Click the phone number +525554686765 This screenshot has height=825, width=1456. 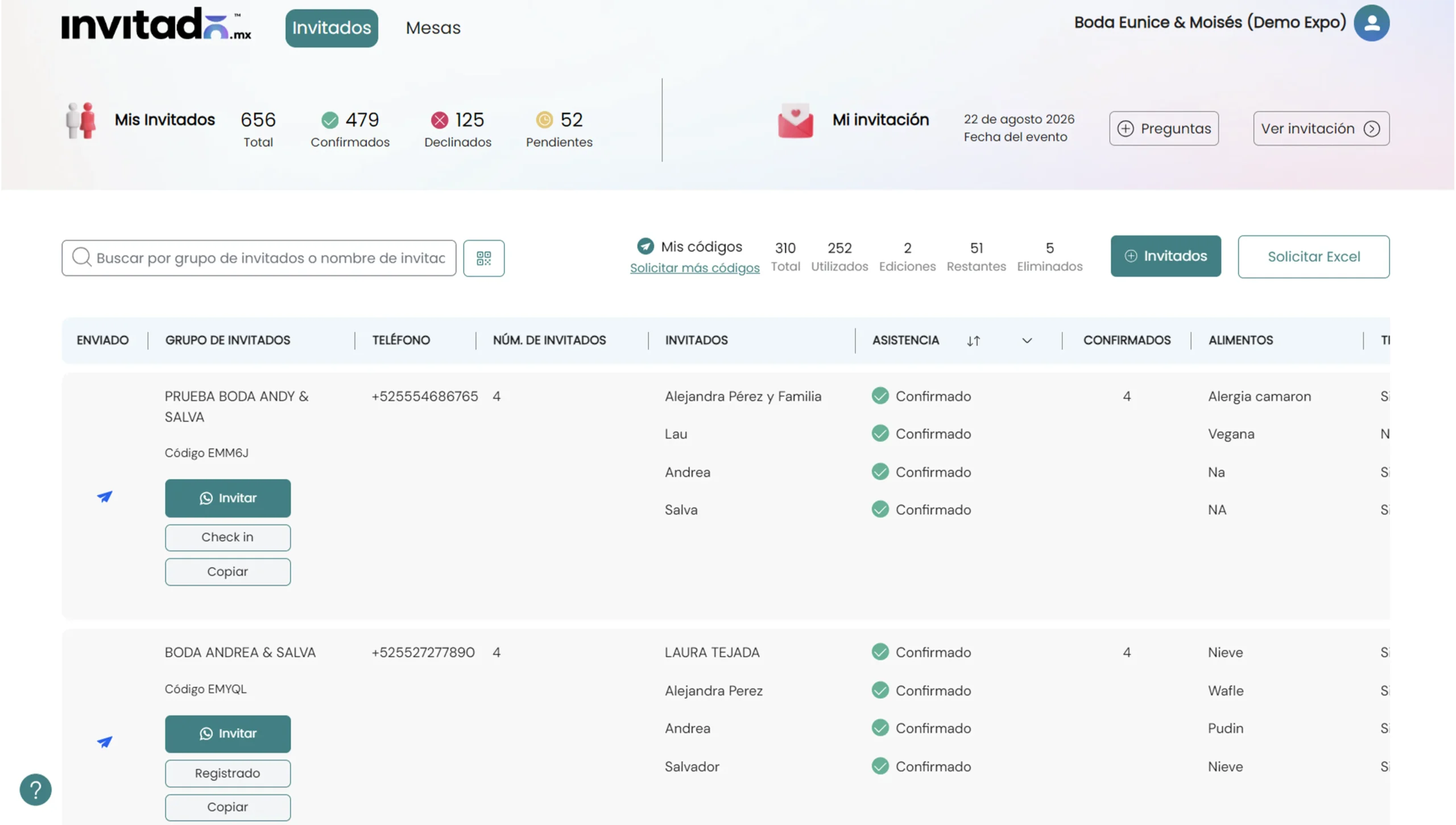click(424, 397)
